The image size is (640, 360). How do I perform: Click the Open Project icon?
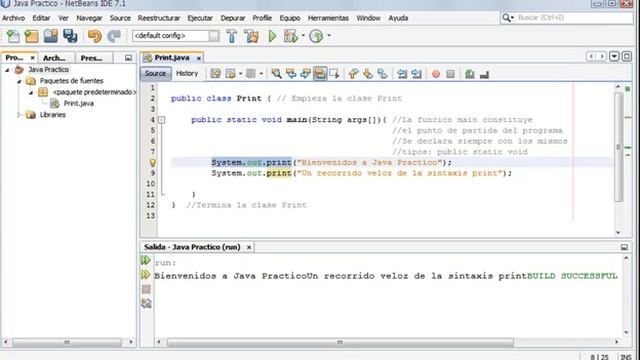[51, 36]
